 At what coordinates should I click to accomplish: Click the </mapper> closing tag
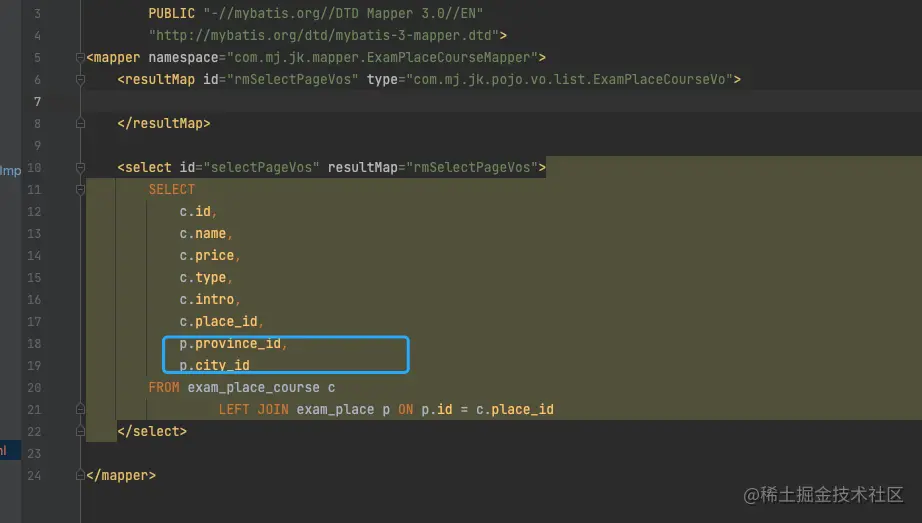[121, 475]
